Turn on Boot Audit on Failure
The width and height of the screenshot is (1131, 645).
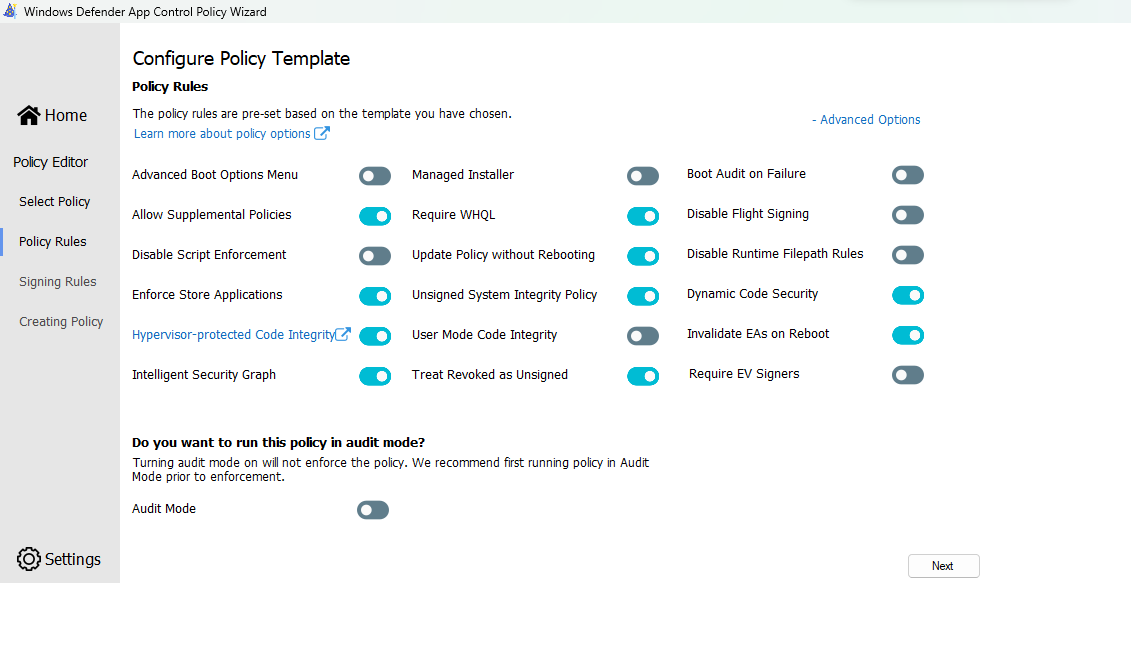[x=907, y=174]
